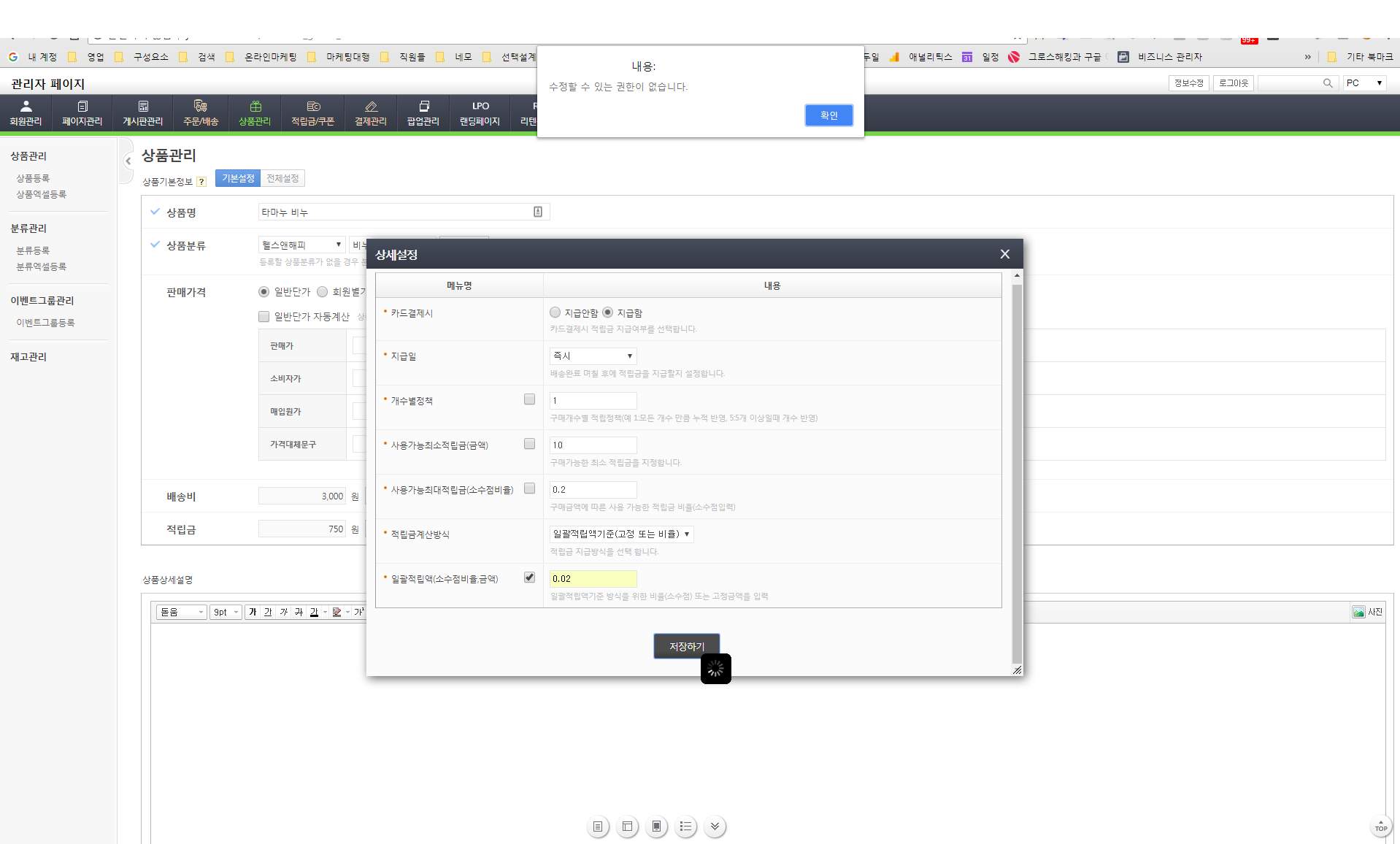Open the 헬스앤해피 category dropdown

[x=301, y=245]
